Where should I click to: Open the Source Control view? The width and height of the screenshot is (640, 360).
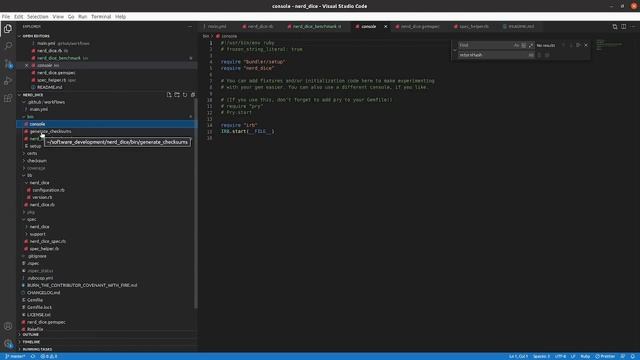pos(8,64)
